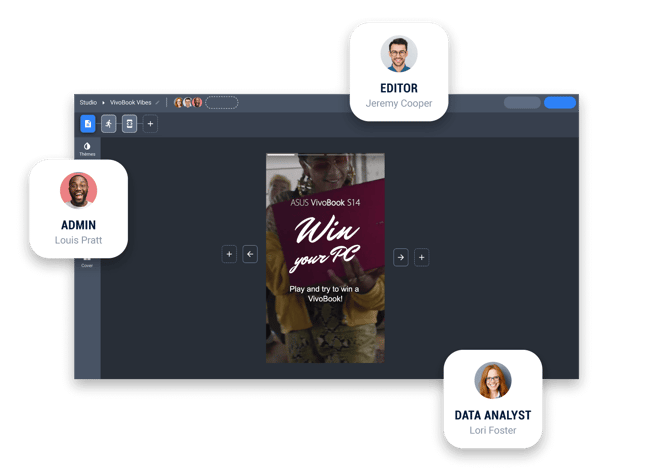Open the Data Analyst Lori Foster card
The image size is (653, 473).
tap(493, 398)
